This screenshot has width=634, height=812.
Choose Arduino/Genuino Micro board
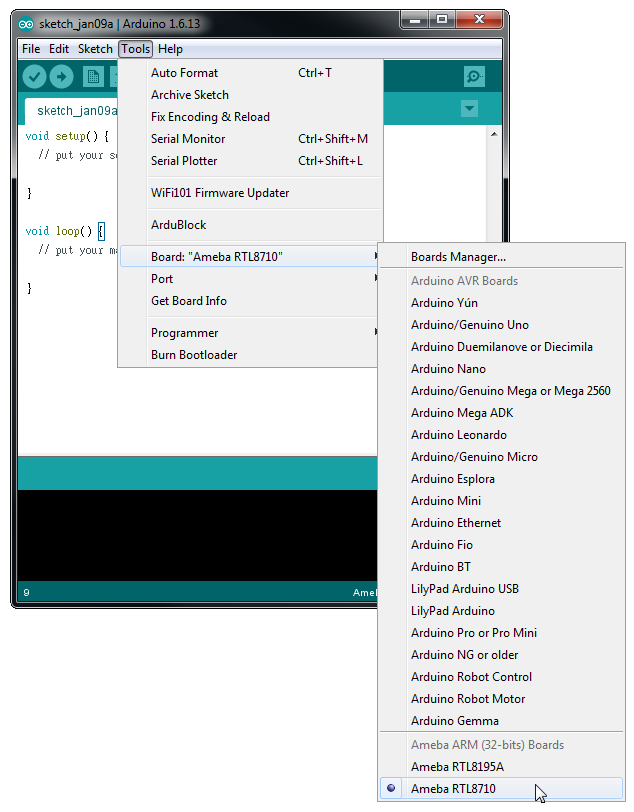tap(501, 457)
